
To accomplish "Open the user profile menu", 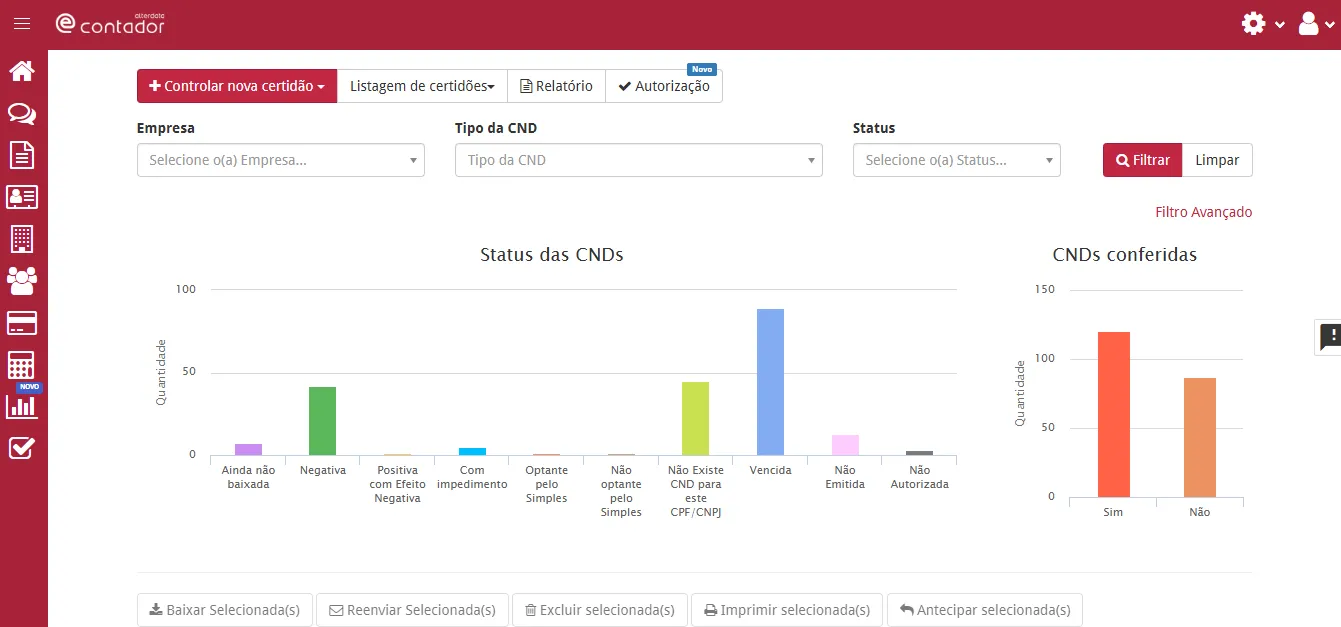I will [1316, 24].
